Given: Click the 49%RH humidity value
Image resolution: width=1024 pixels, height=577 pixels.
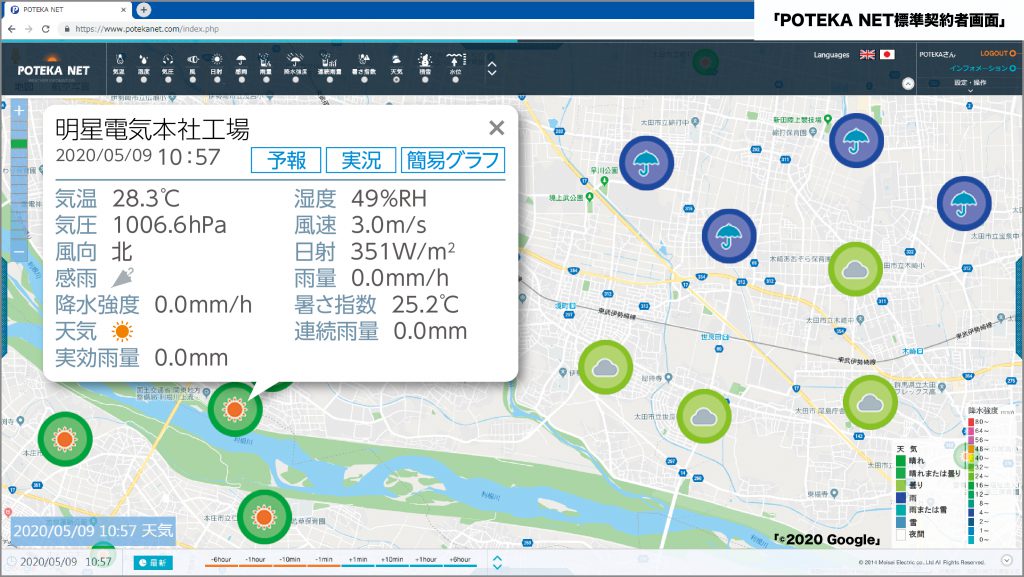Looking at the screenshot, I should pyautogui.click(x=389, y=198).
